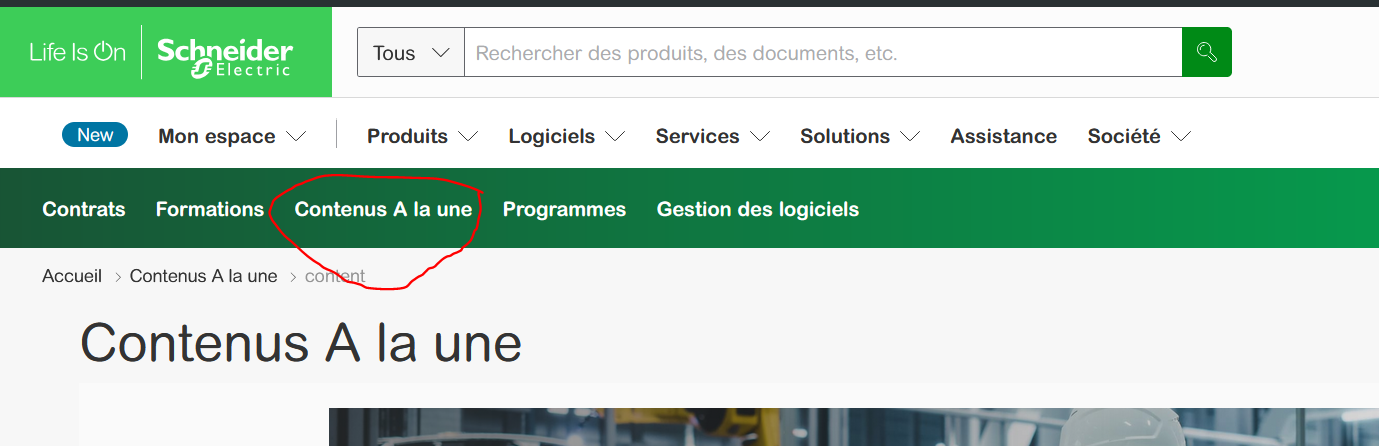Expand the Société menu
This screenshot has height=446, width=1379.
pos(1139,136)
